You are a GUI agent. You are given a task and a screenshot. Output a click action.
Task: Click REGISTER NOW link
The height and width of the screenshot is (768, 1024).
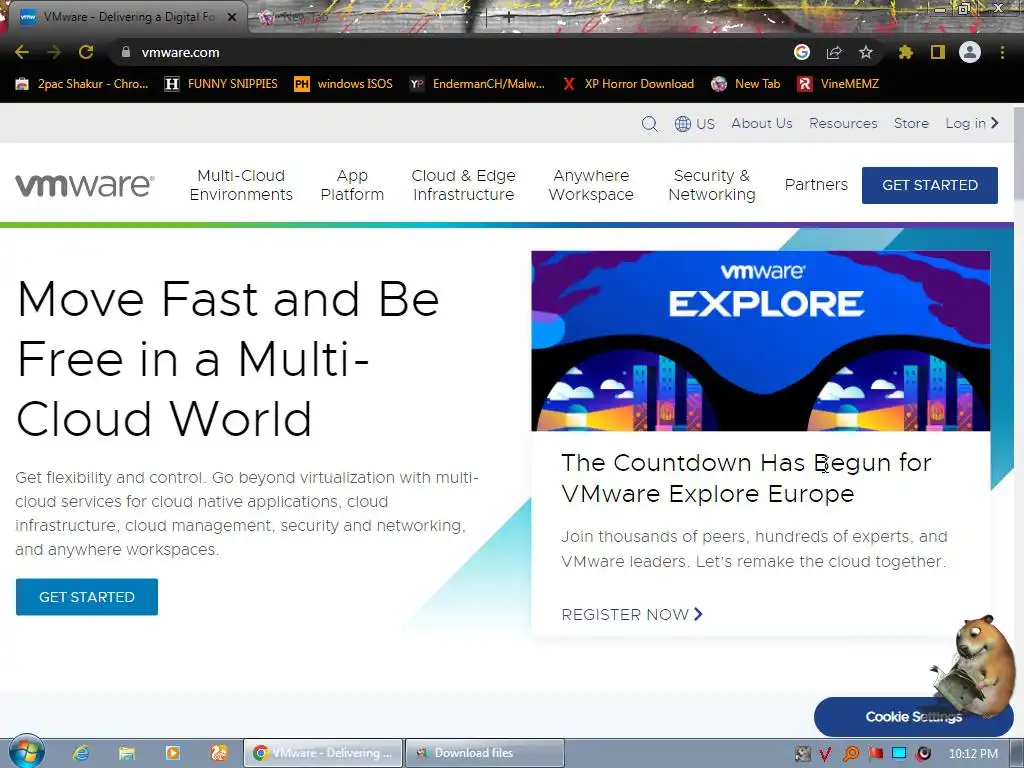click(x=632, y=615)
